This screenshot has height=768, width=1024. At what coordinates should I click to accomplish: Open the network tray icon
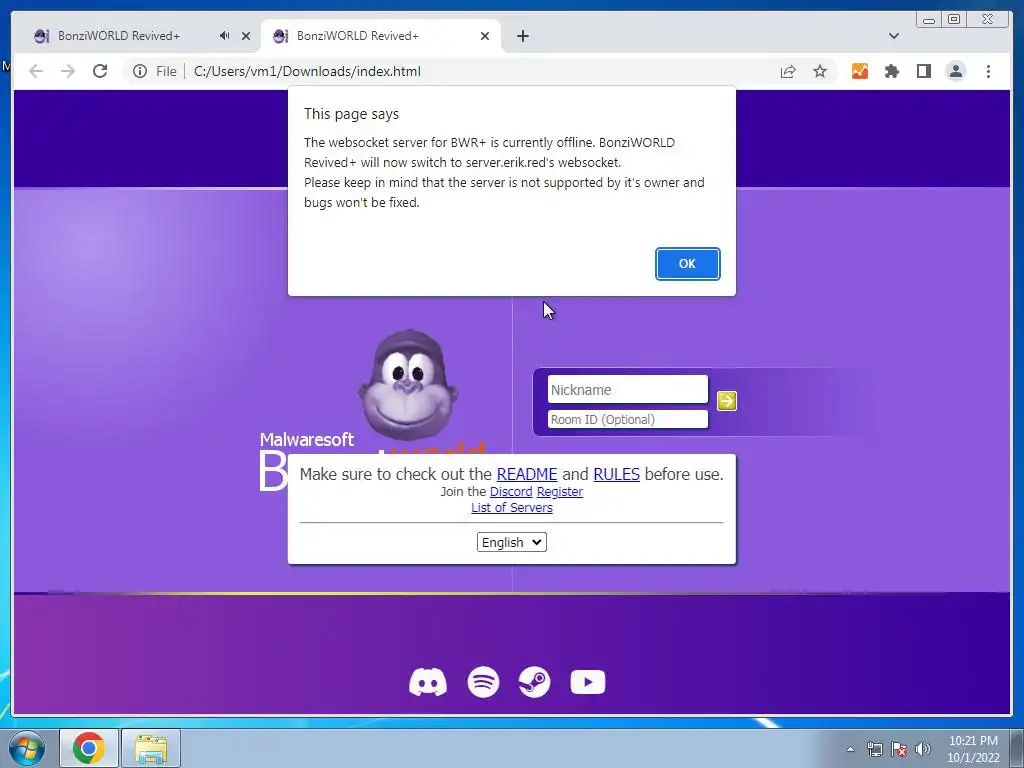(874, 749)
